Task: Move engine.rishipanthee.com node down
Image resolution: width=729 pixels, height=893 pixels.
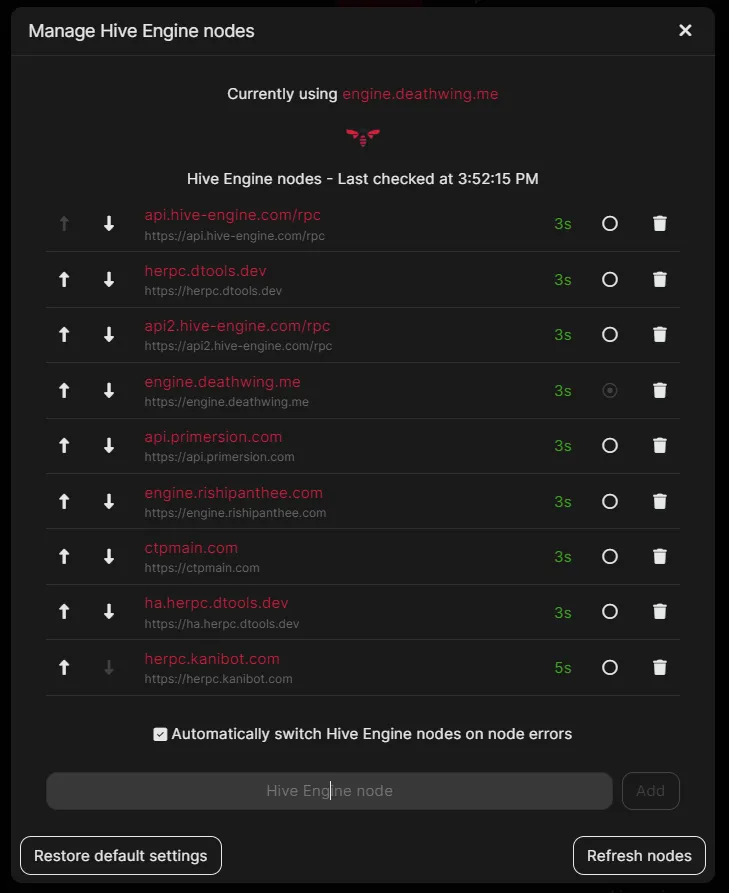Action: (109, 502)
